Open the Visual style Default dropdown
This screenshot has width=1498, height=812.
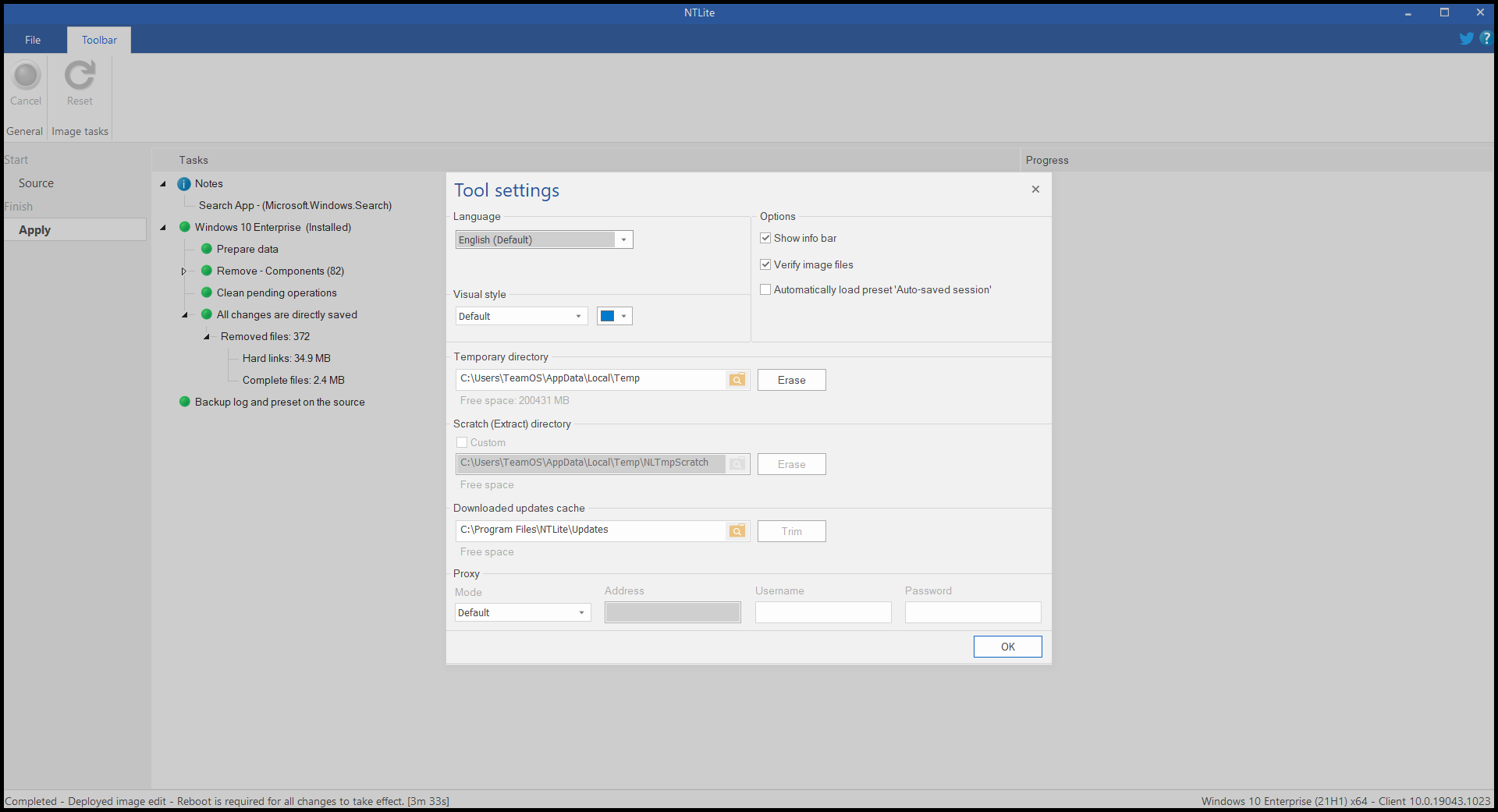coord(521,316)
